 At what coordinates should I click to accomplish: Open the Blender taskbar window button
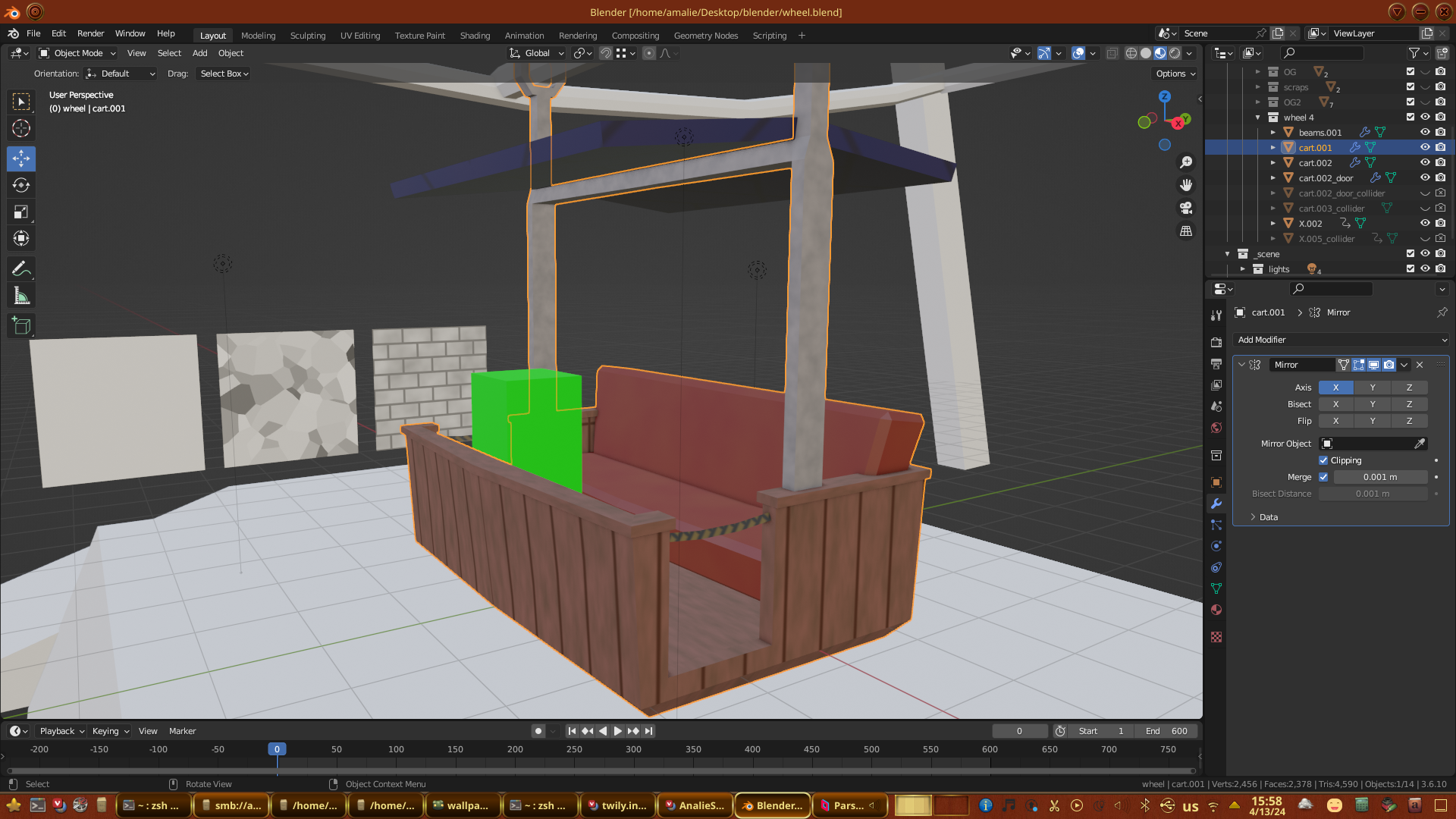(x=772, y=805)
